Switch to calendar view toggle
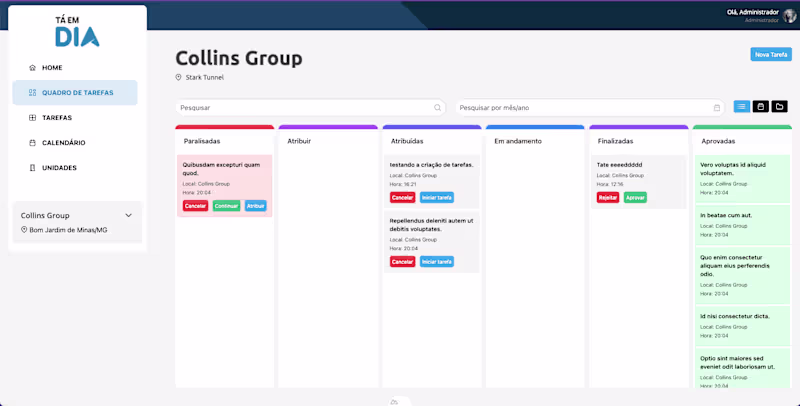 (761, 106)
